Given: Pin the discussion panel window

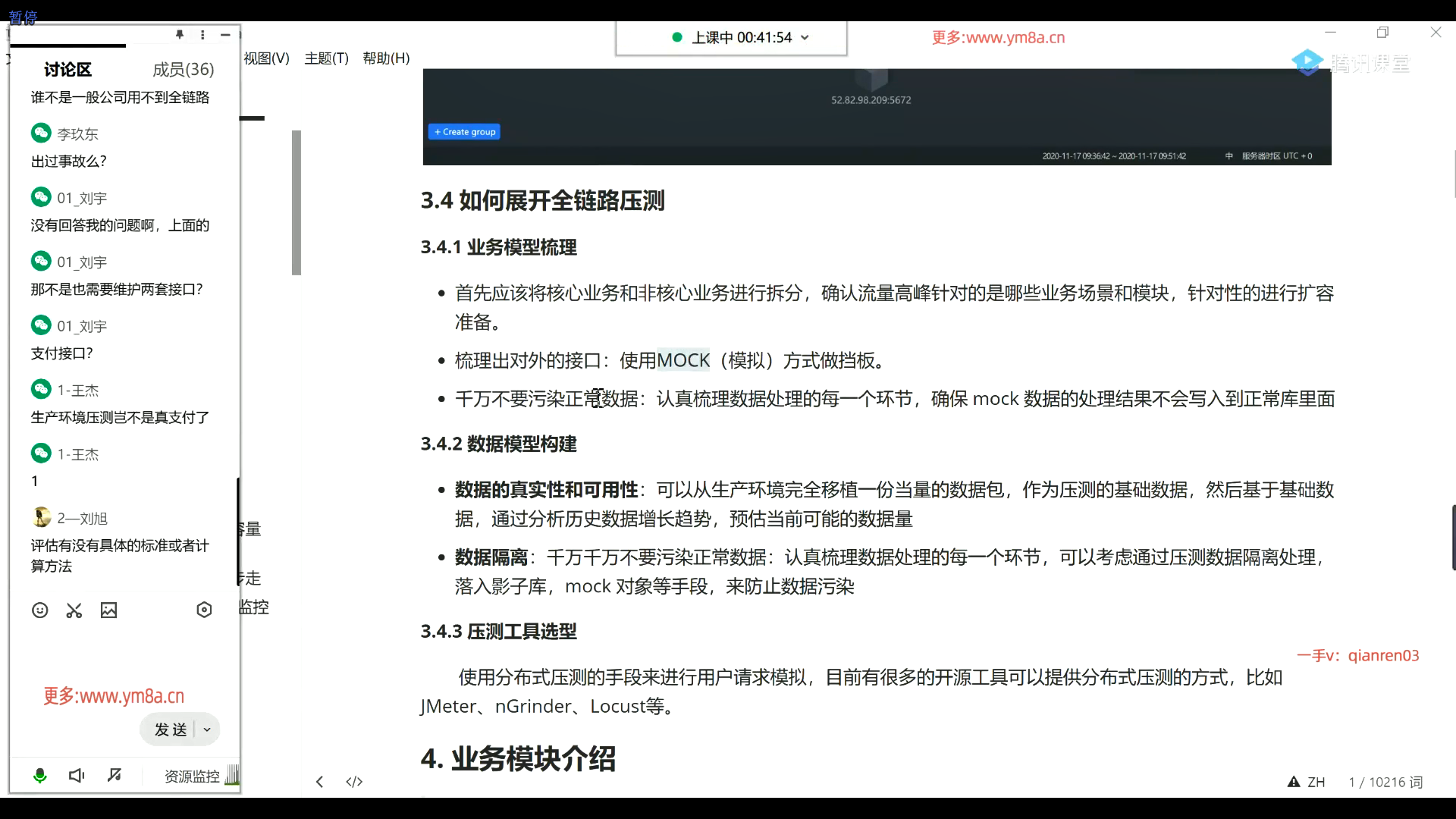Looking at the screenshot, I should (180, 35).
